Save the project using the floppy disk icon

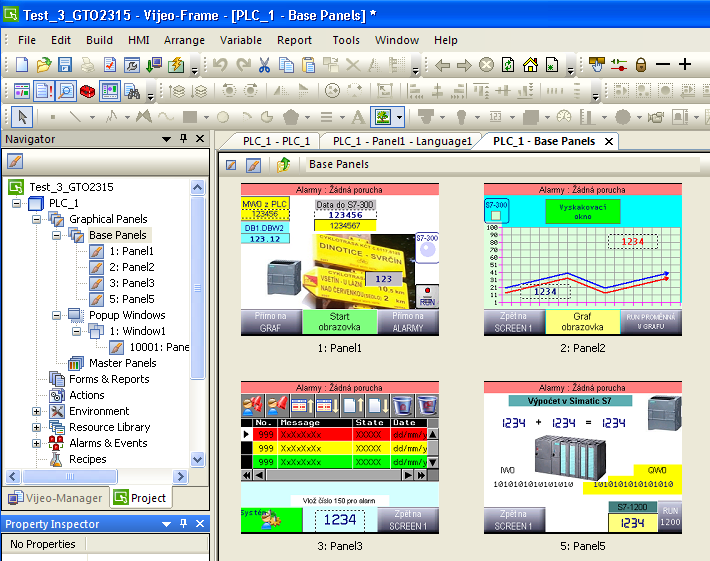(x=65, y=65)
